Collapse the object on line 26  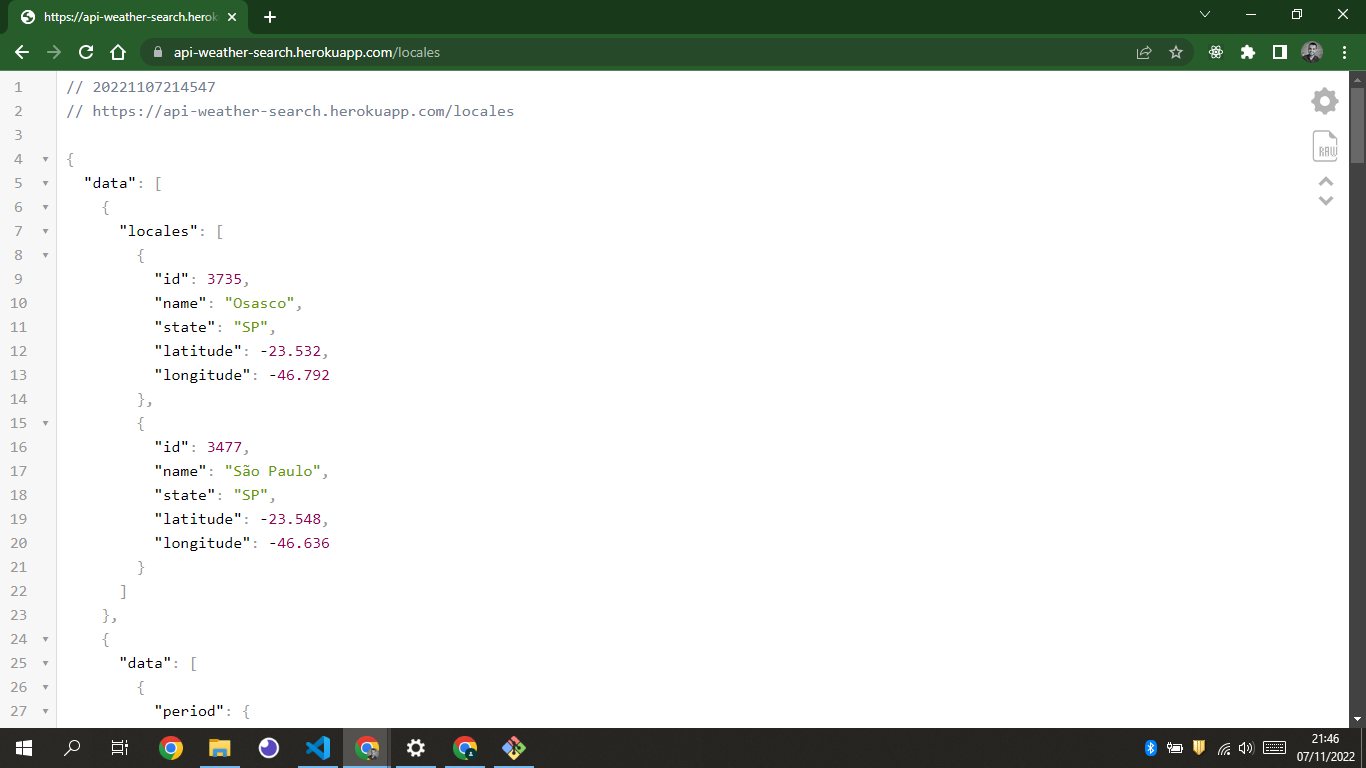[45, 687]
